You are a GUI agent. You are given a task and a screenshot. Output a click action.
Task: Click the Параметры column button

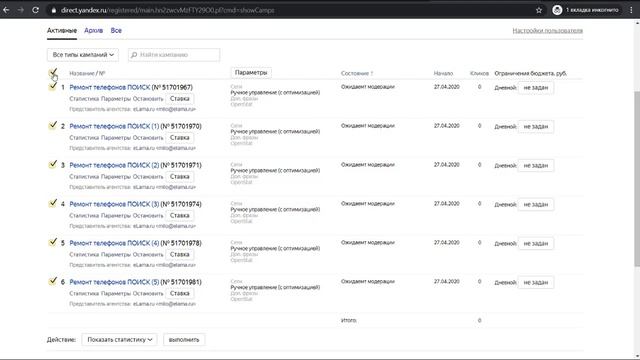pos(251,73)
